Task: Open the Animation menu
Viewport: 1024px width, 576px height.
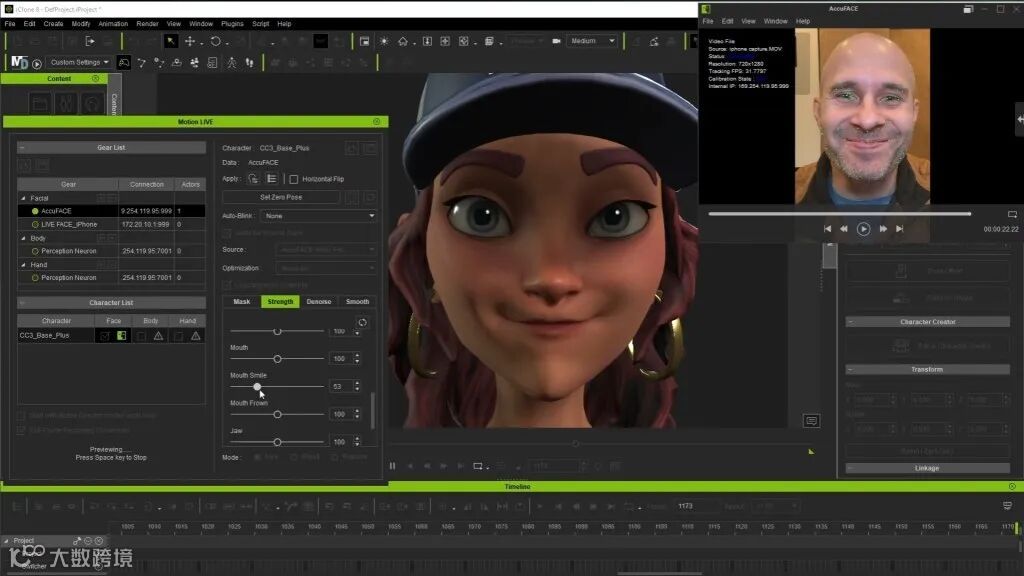Action: [113, 24]
